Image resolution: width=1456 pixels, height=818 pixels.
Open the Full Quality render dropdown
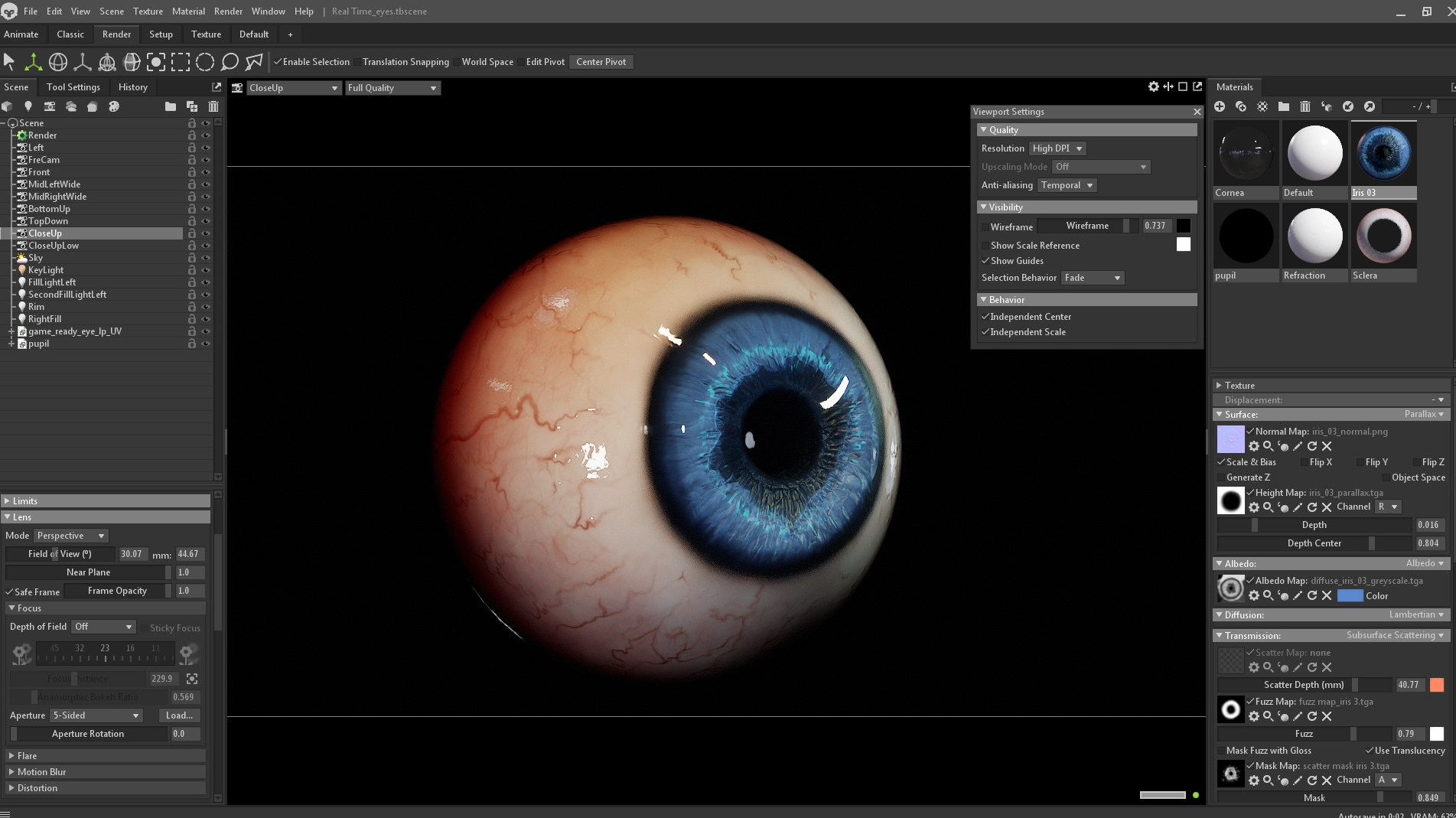coord(393,88)
